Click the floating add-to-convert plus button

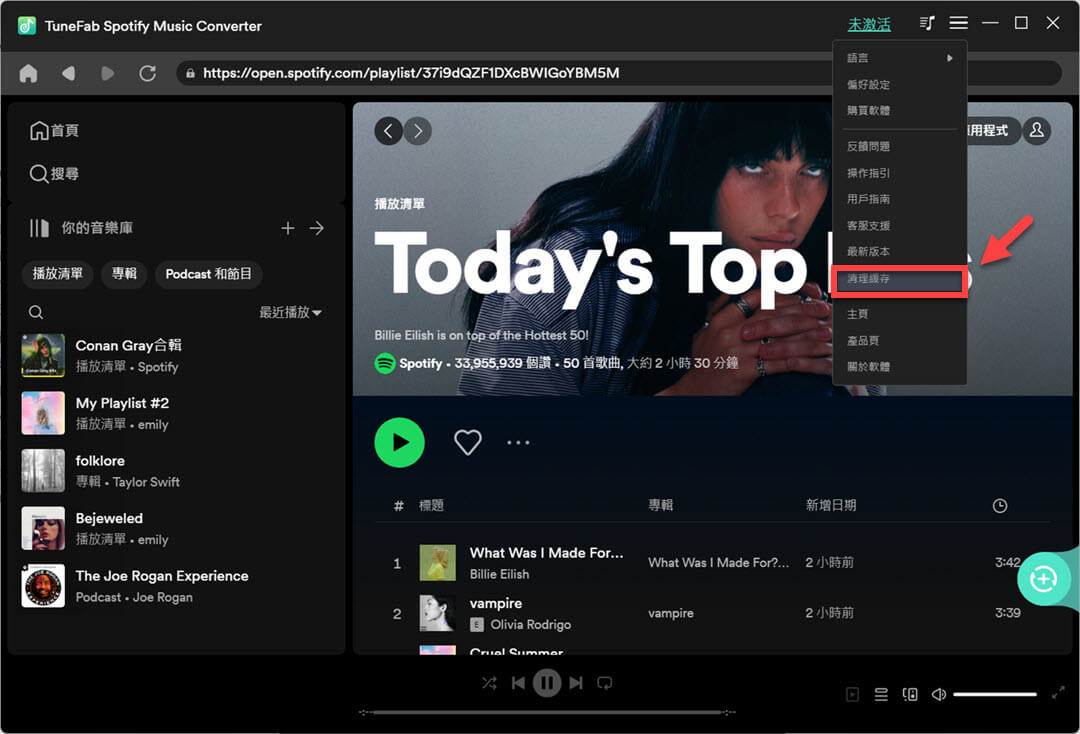tap(1043, 578)
